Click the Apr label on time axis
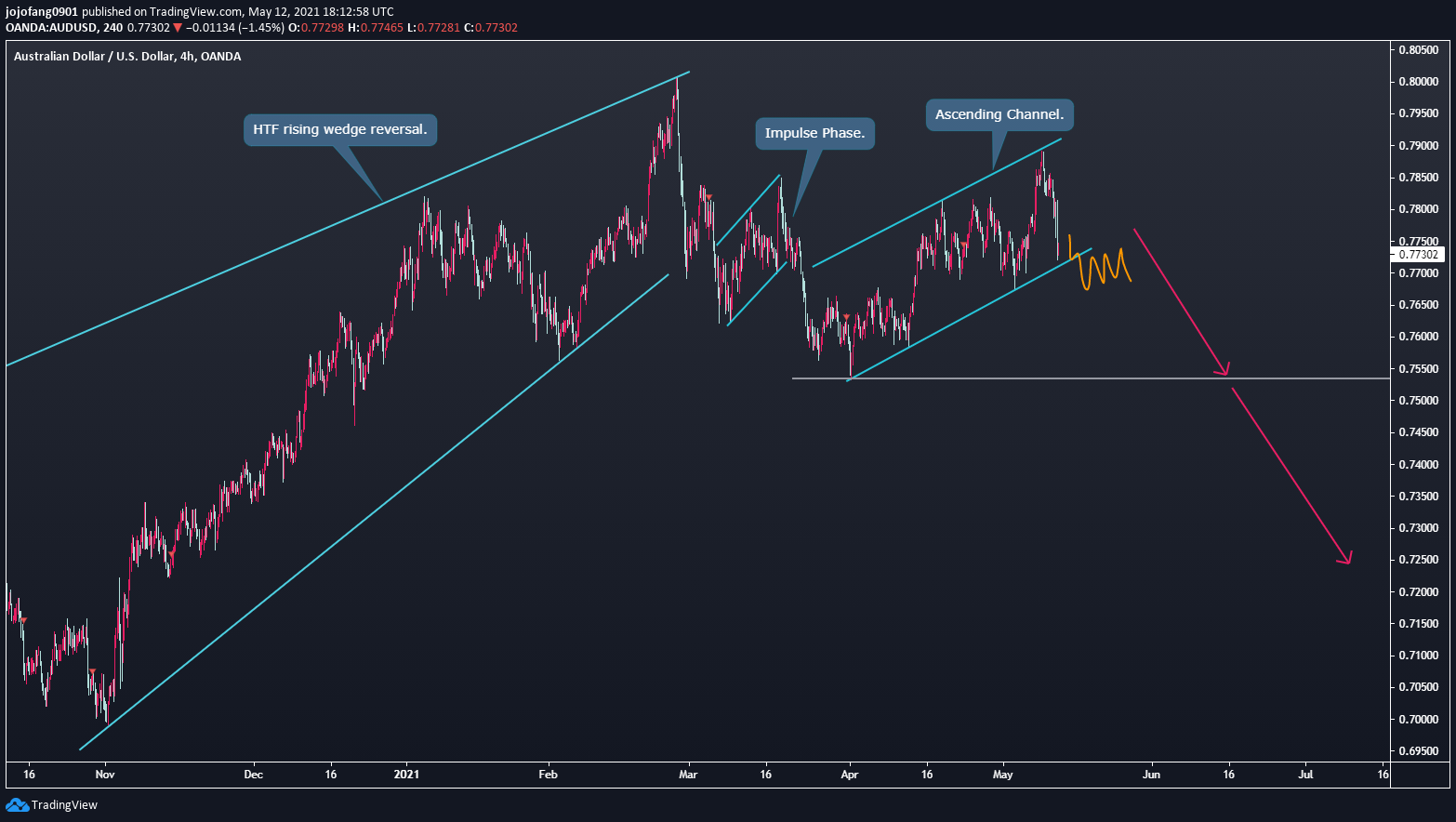Viewport: 1456px width, 822px height. click(x=849, y=774)
